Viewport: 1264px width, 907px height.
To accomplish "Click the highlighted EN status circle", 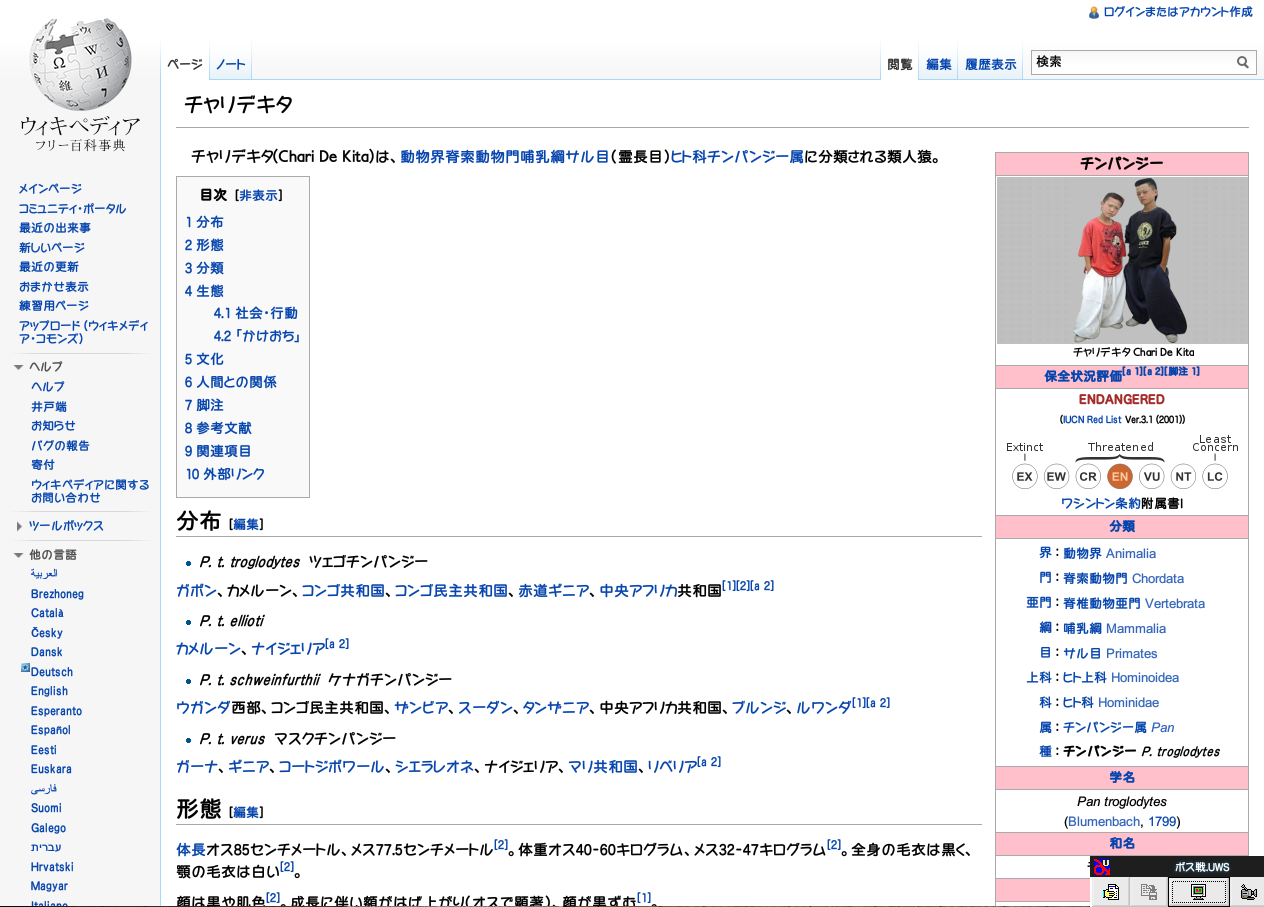I will pyautogui.click(x=1120, y=477).
